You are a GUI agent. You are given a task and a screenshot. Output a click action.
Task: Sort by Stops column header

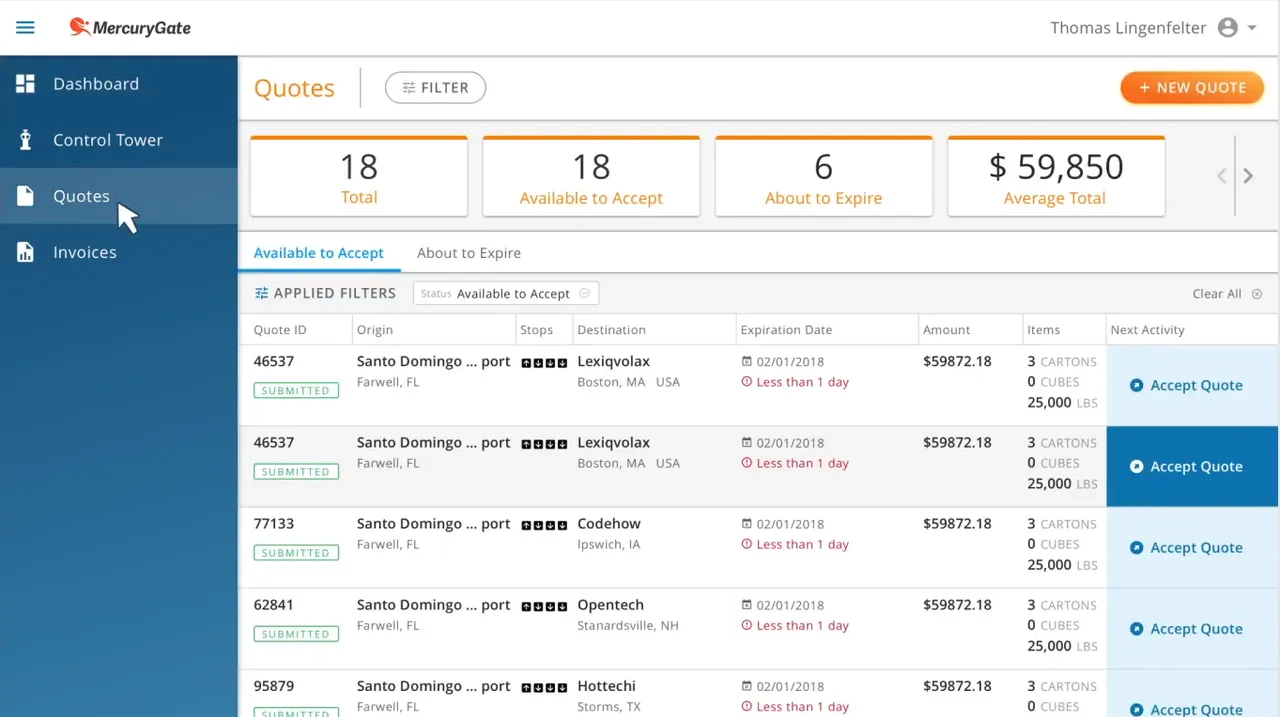pyautogui.click(x=537, y=330)
